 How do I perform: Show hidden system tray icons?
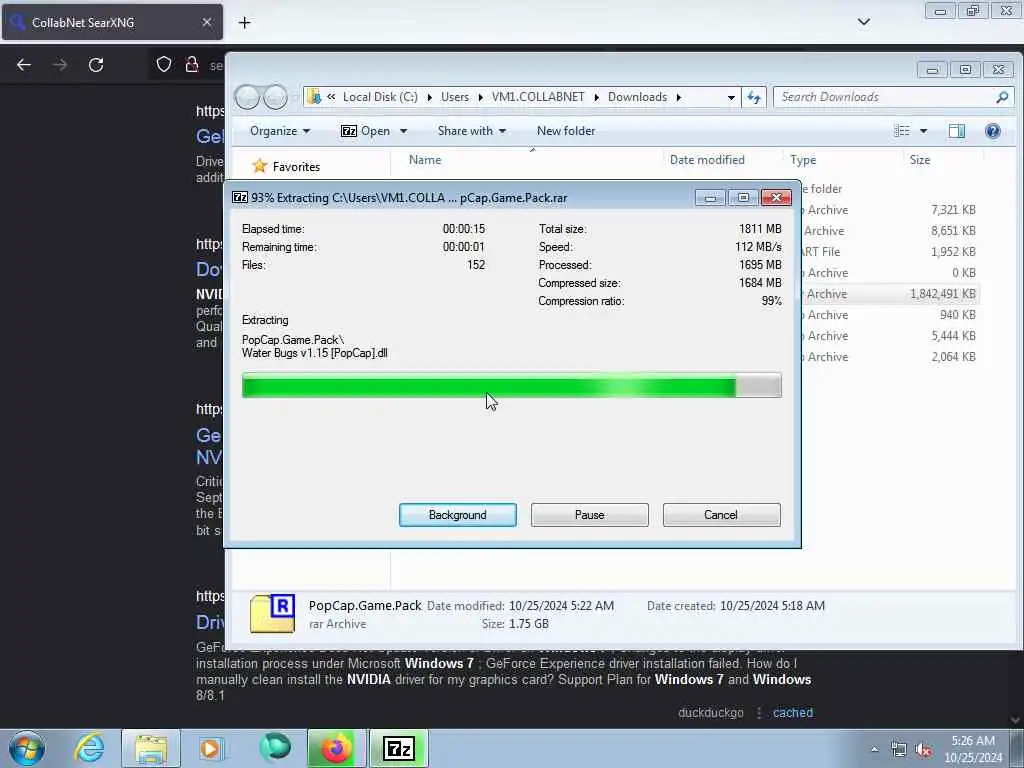pos(874,749)
